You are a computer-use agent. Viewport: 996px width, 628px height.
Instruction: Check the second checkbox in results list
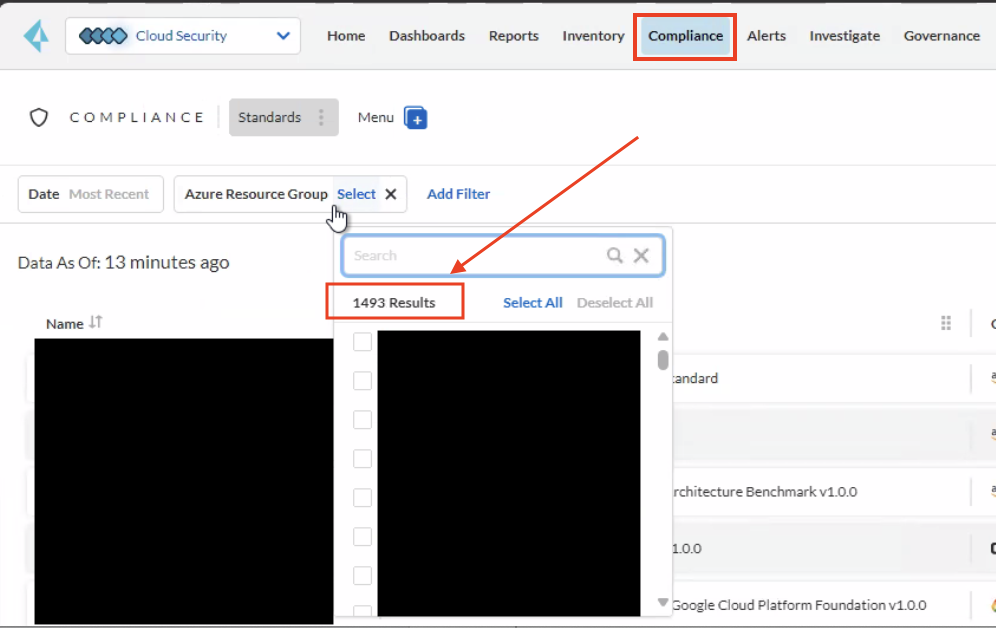[362, 381]
